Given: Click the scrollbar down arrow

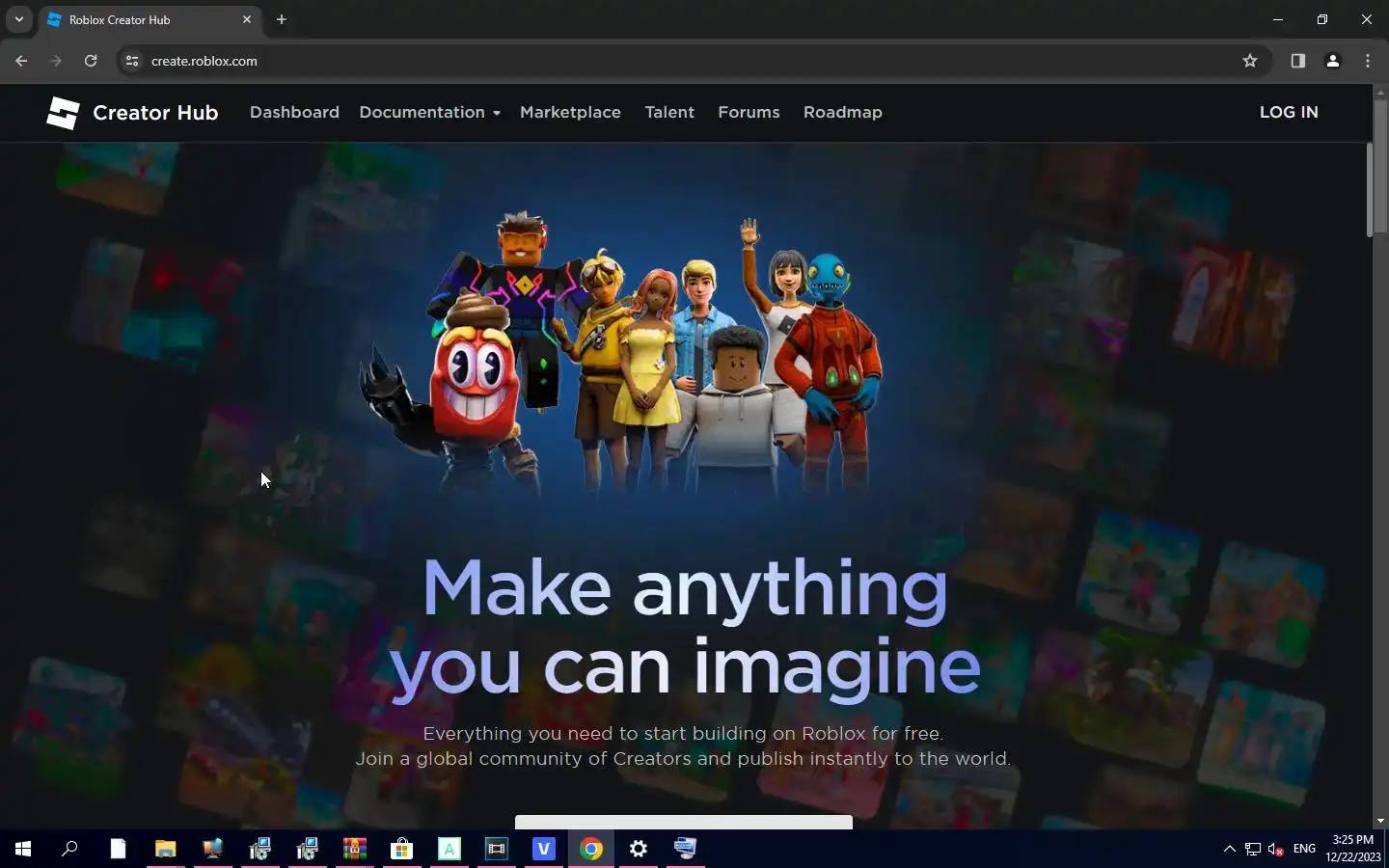Looking at the screenshot, I should click(1380, 821).
